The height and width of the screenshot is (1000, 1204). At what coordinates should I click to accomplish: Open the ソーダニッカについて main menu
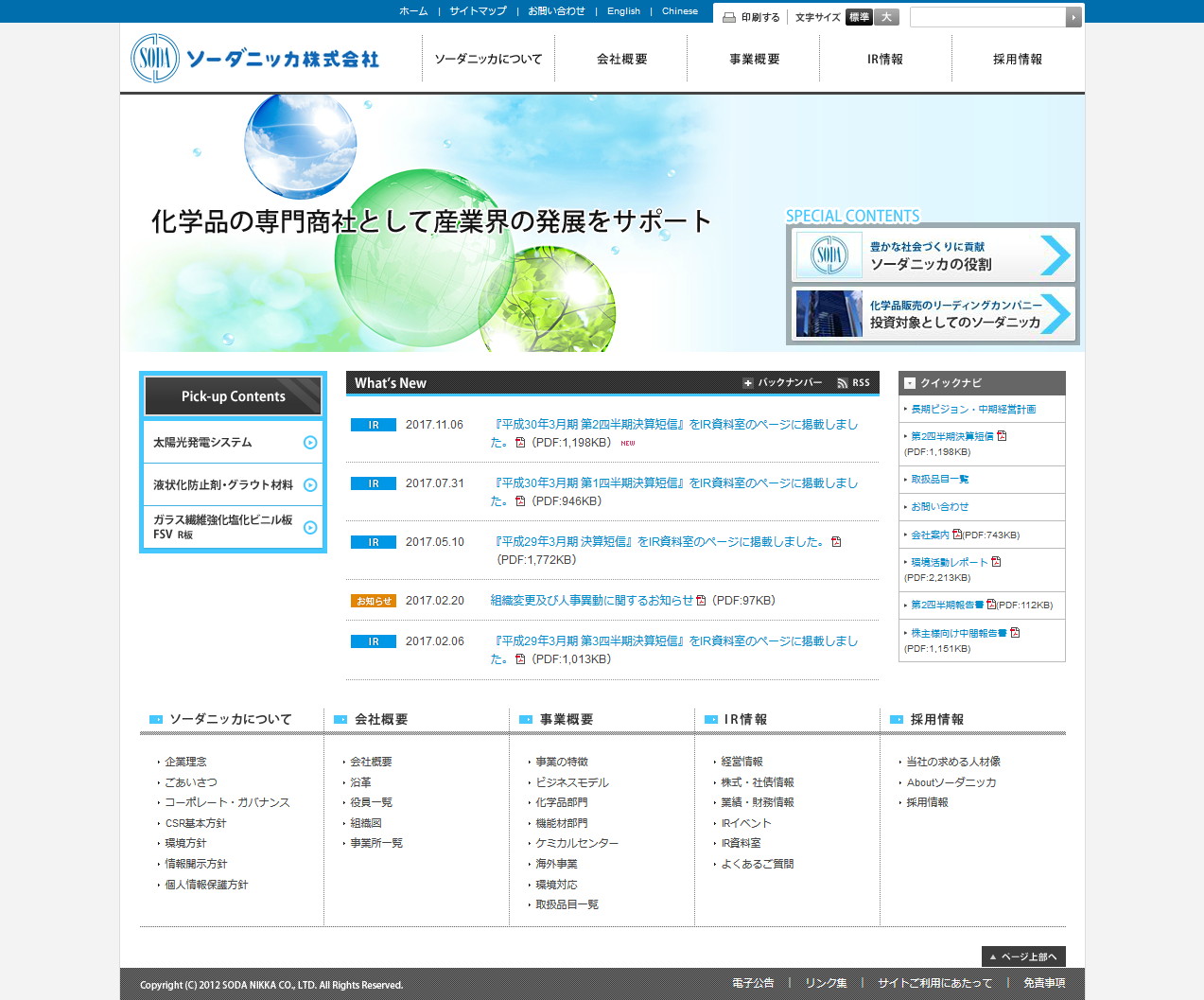pyautogui.click(x=488, y=59)
